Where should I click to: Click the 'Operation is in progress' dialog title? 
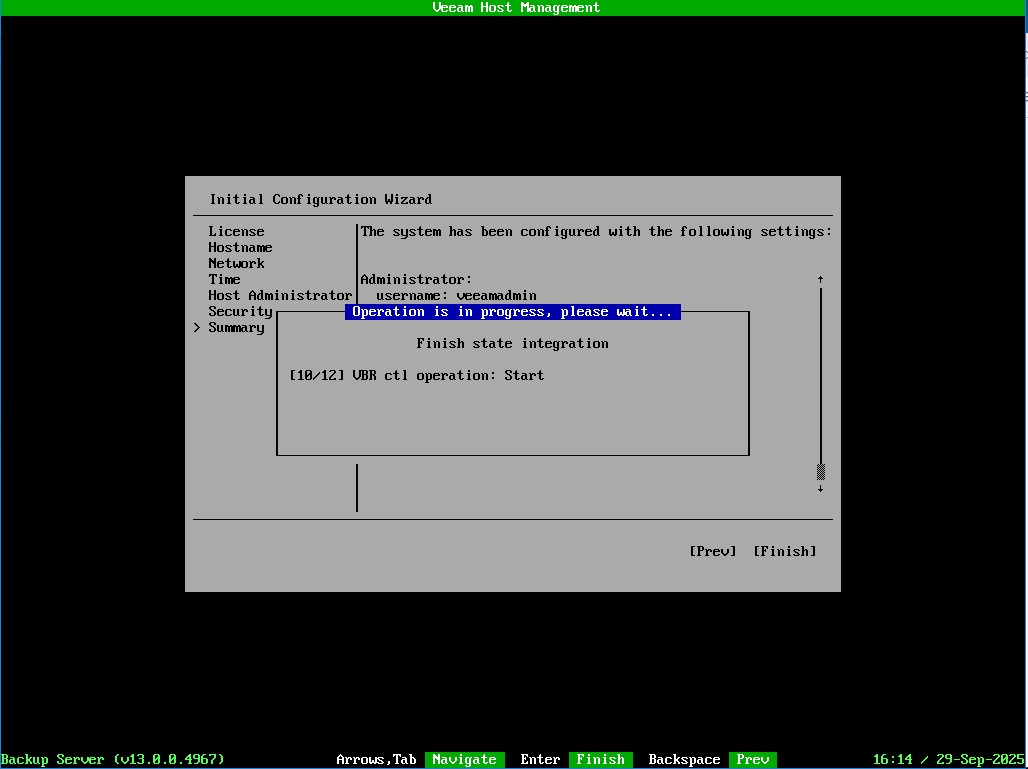(x=512, y=312)
